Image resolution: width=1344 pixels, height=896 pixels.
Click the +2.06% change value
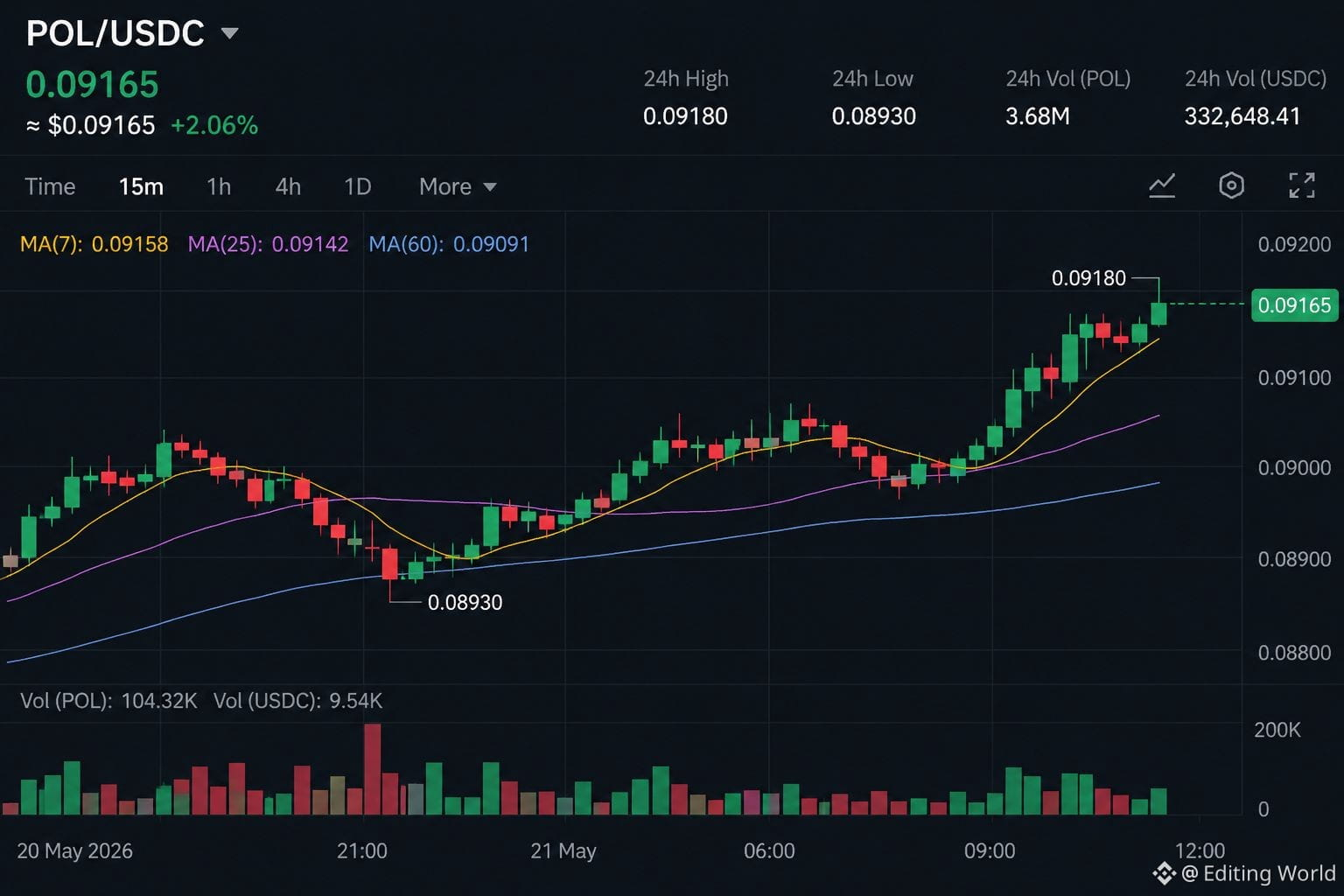(214, 126)
